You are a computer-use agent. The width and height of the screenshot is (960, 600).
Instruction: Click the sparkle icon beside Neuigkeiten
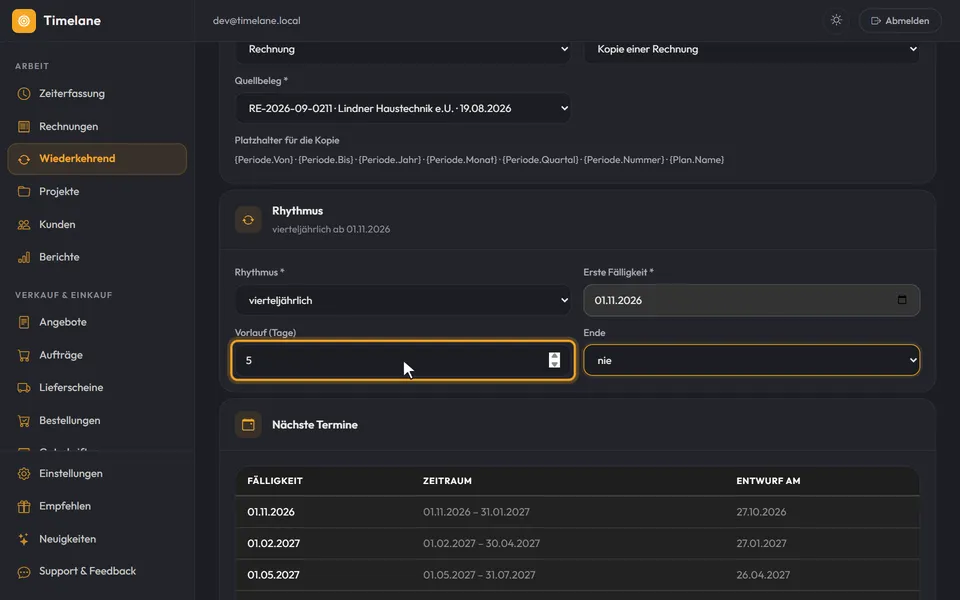pyautogui.click(x=24, y=539)
